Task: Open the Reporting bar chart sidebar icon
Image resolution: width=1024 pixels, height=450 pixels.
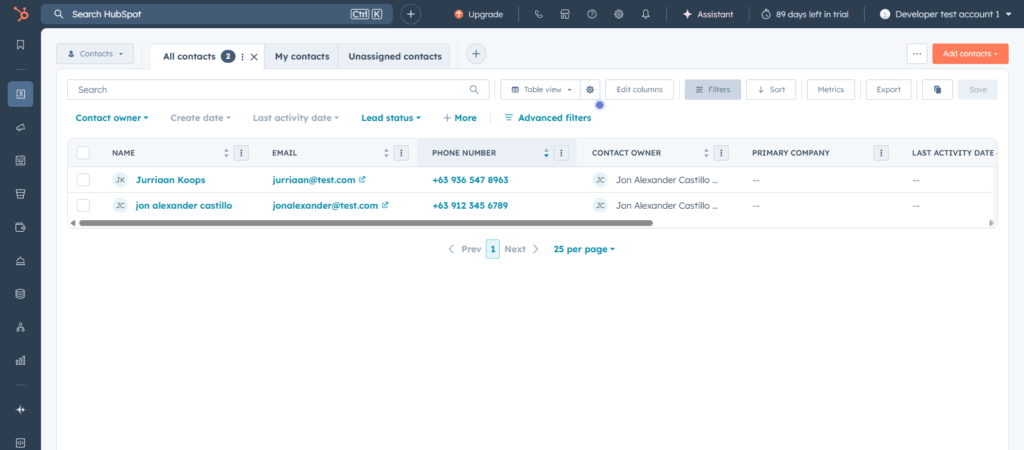Action: (x=20, y=361)
